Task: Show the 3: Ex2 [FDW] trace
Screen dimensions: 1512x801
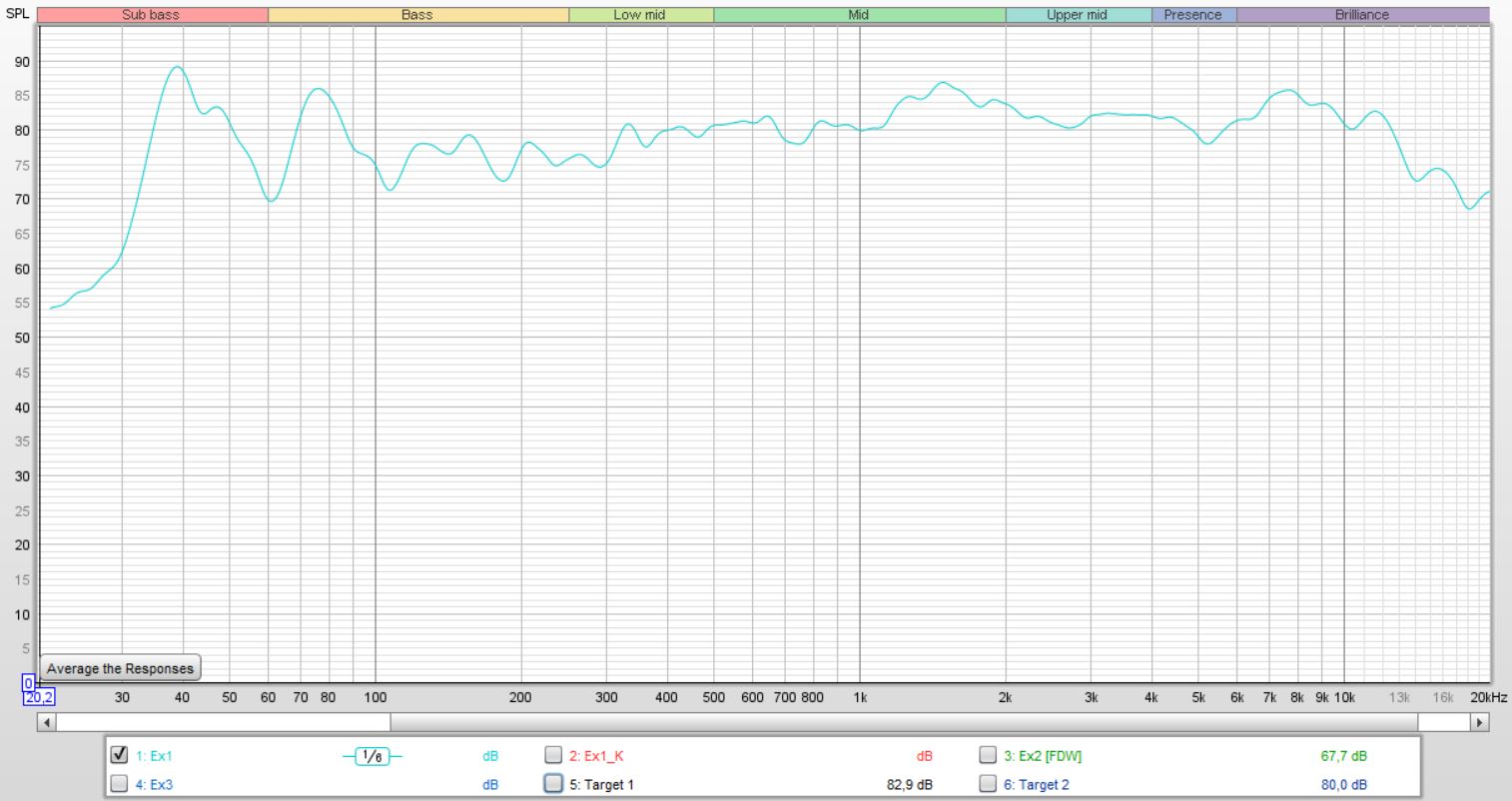Action: tap(988, 755)
